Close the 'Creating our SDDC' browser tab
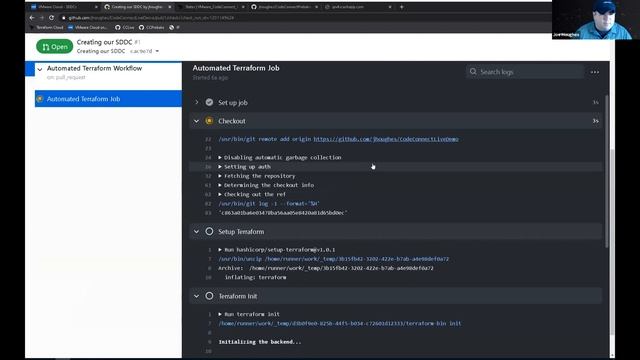 [x=169, y=7]
